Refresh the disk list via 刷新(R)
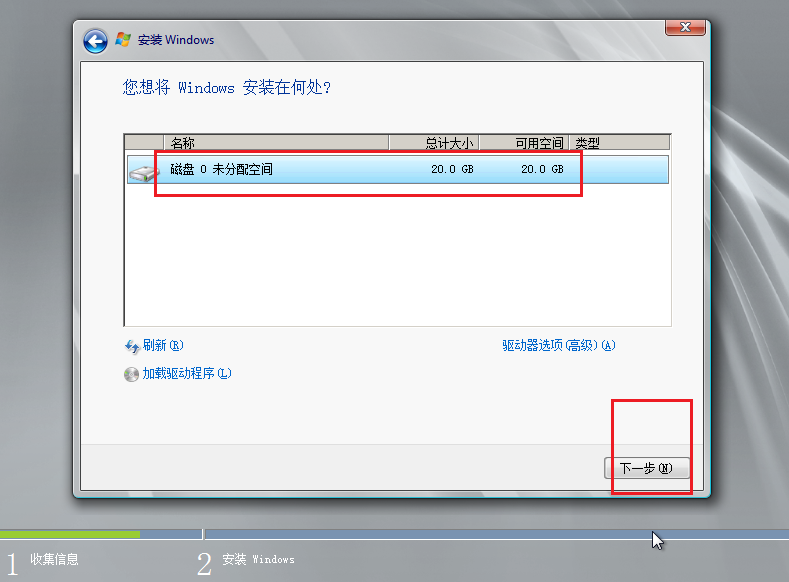789x582 pixels. coord(163,346)
